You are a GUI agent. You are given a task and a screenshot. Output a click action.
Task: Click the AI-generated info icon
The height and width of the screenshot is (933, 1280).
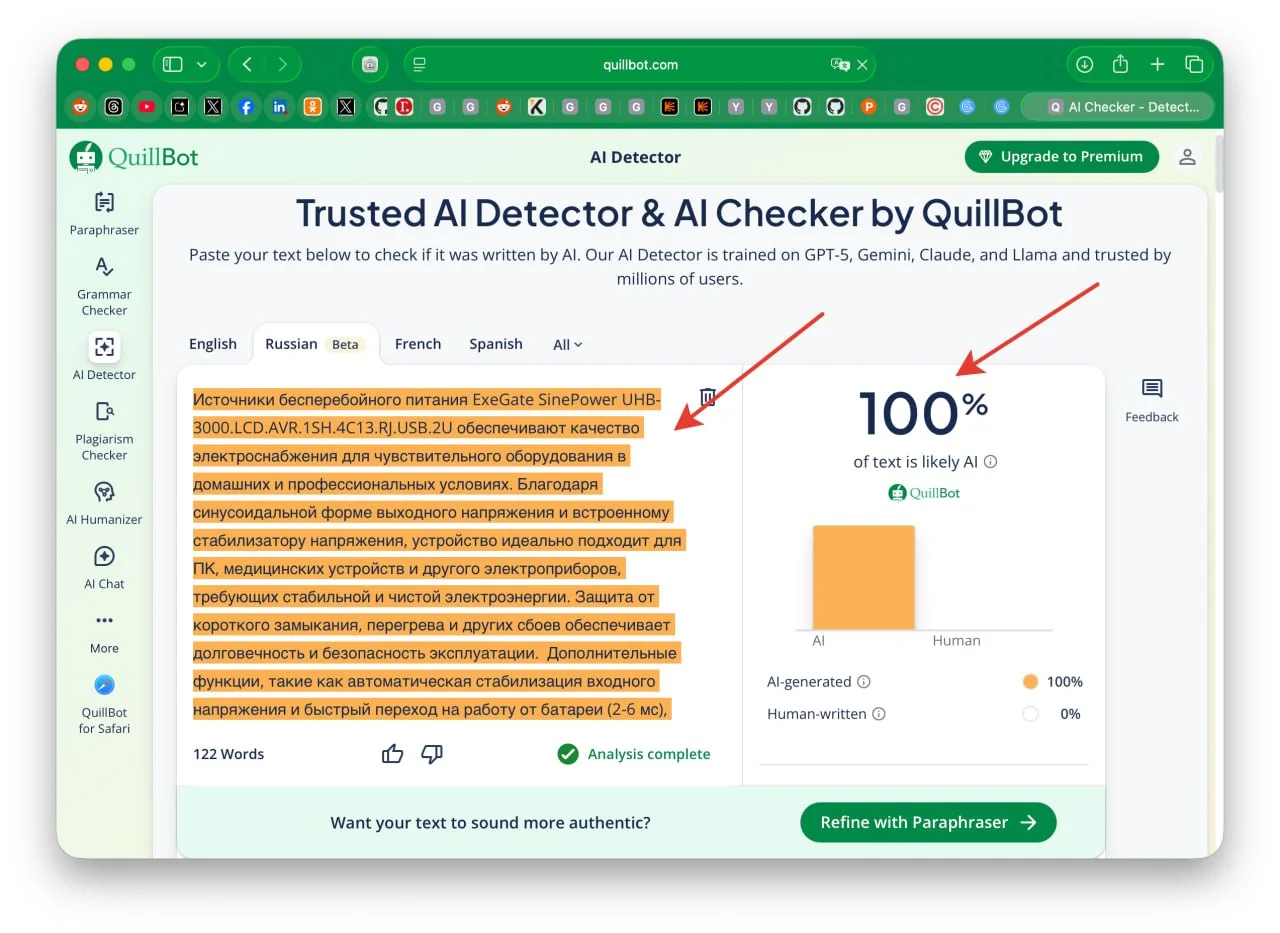click(x=864, y=682)
